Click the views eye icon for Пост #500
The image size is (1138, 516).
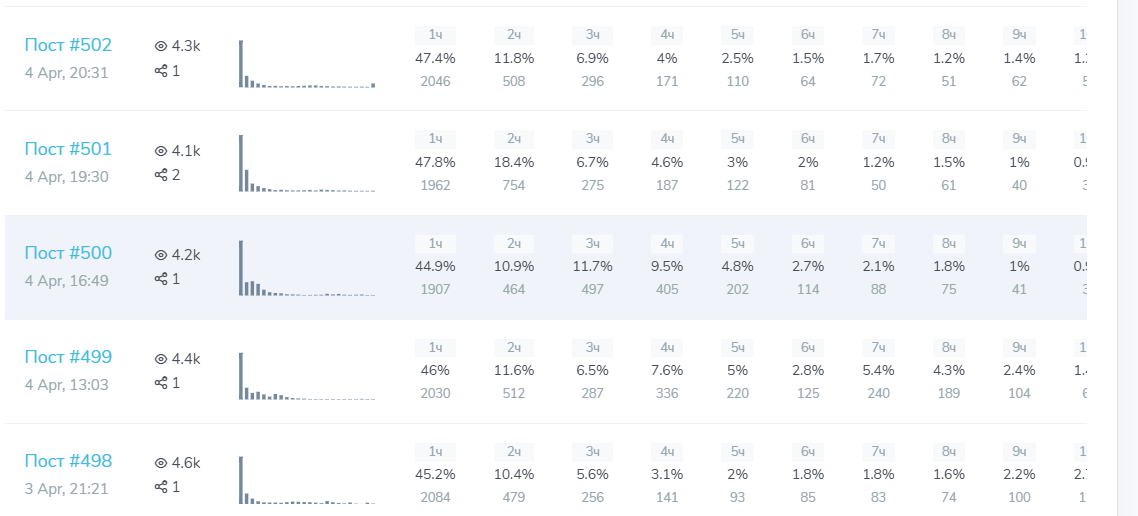pos(161,255)
